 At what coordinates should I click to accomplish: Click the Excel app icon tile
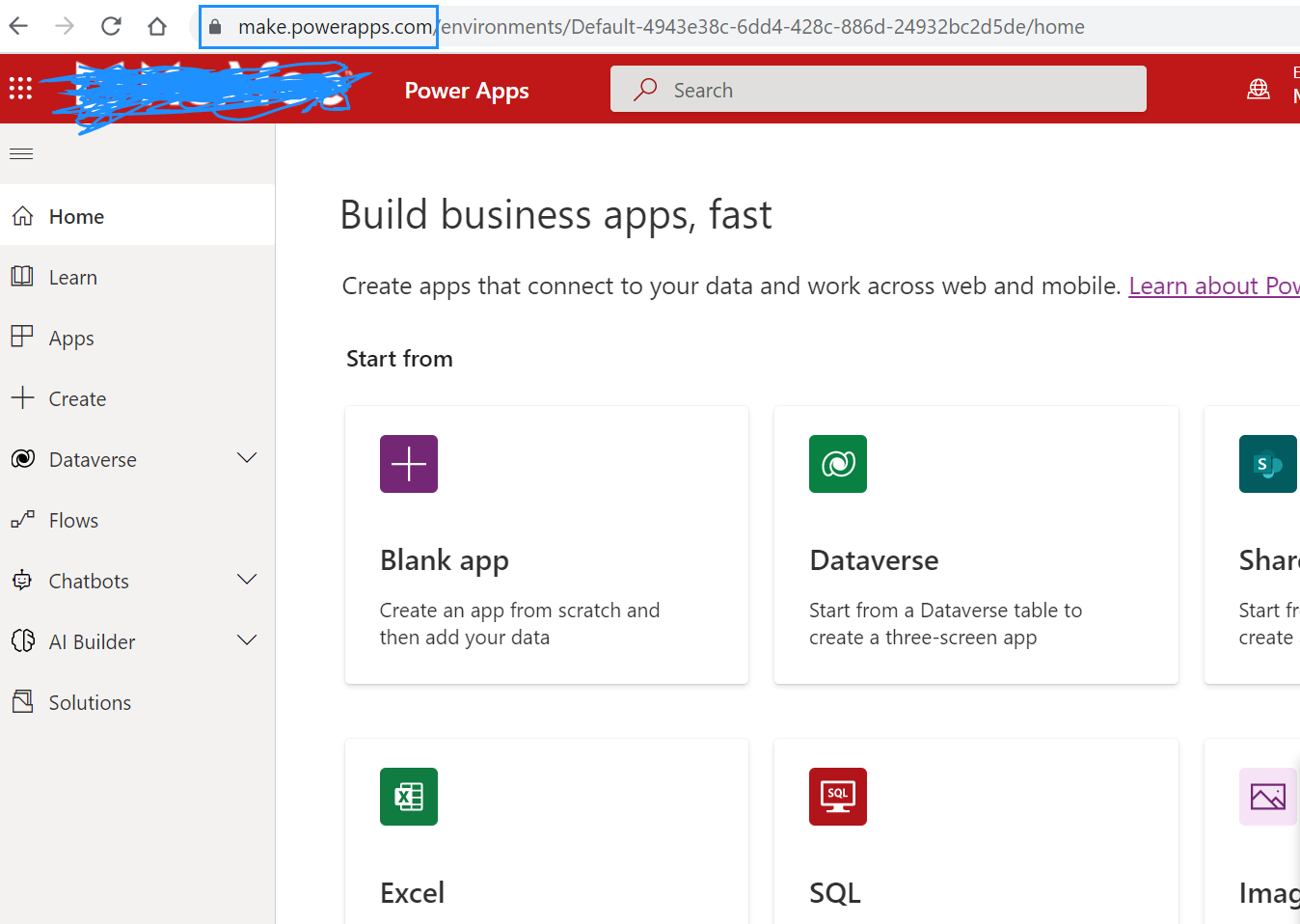pyautogui.click(x=408, y=797)
